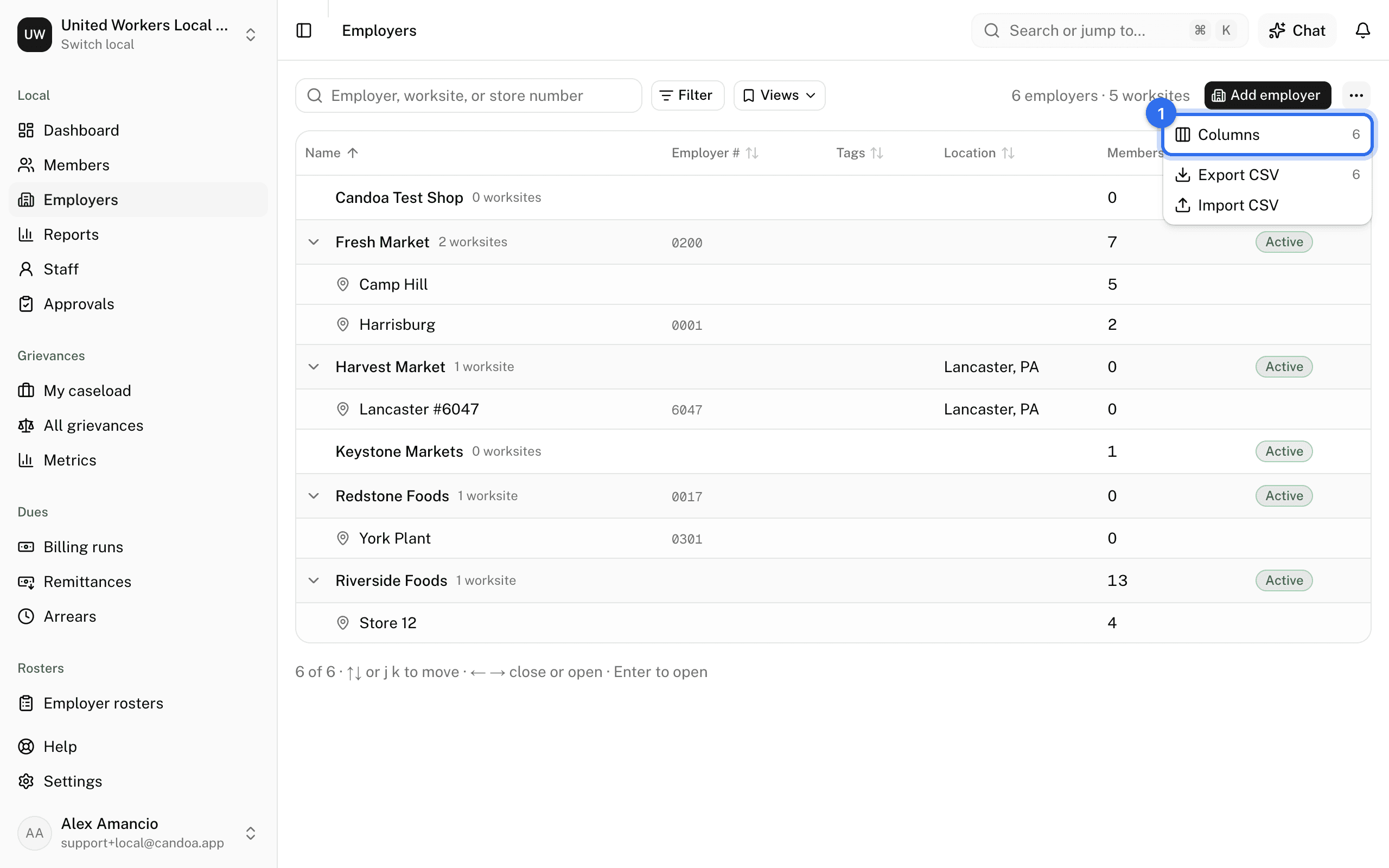Click the UW local logo avatar
The width and height of the screenshot is (1389, 868).
34,34
